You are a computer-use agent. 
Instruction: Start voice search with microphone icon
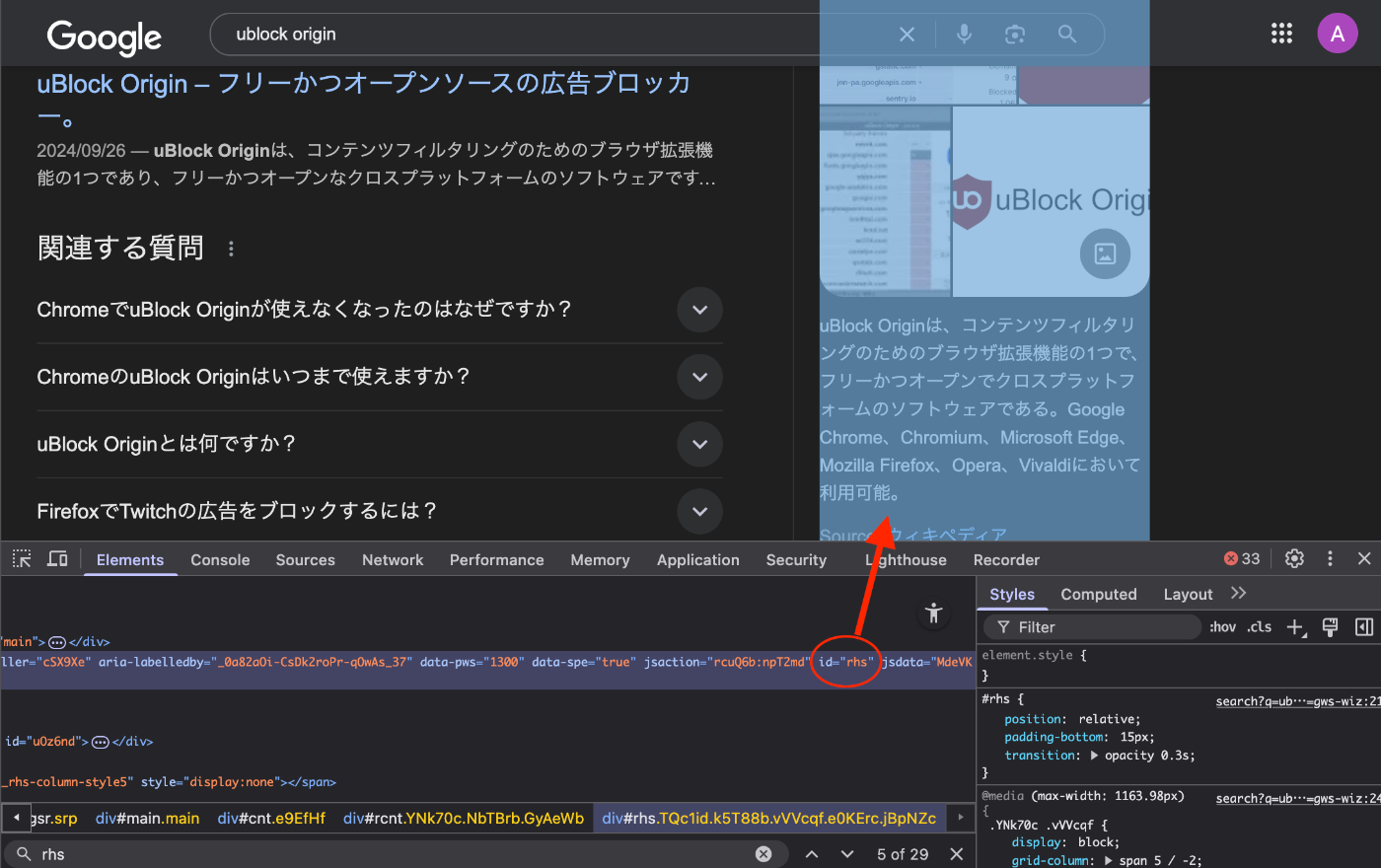pos(964,35)
